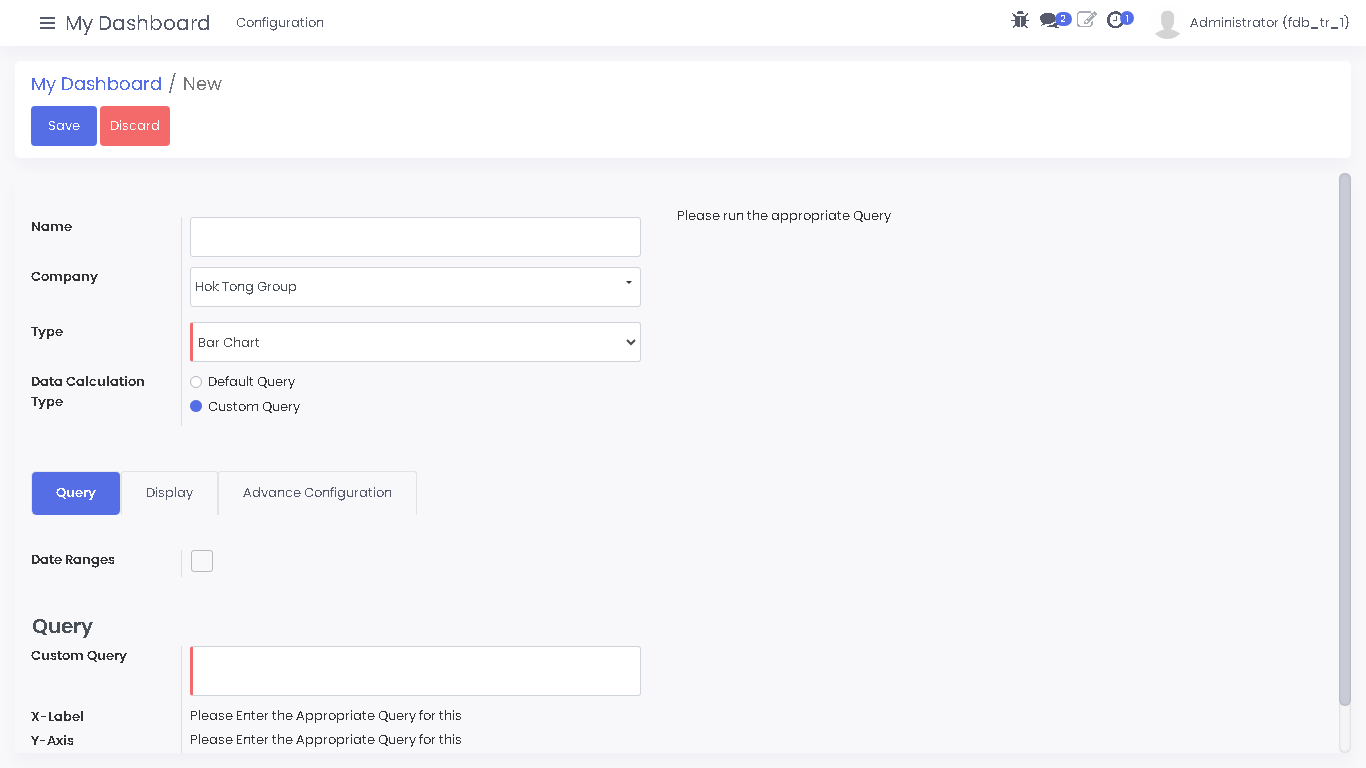Go back via My Dashboard breadcrumb link
The image size is (1366, 768).
96,84
